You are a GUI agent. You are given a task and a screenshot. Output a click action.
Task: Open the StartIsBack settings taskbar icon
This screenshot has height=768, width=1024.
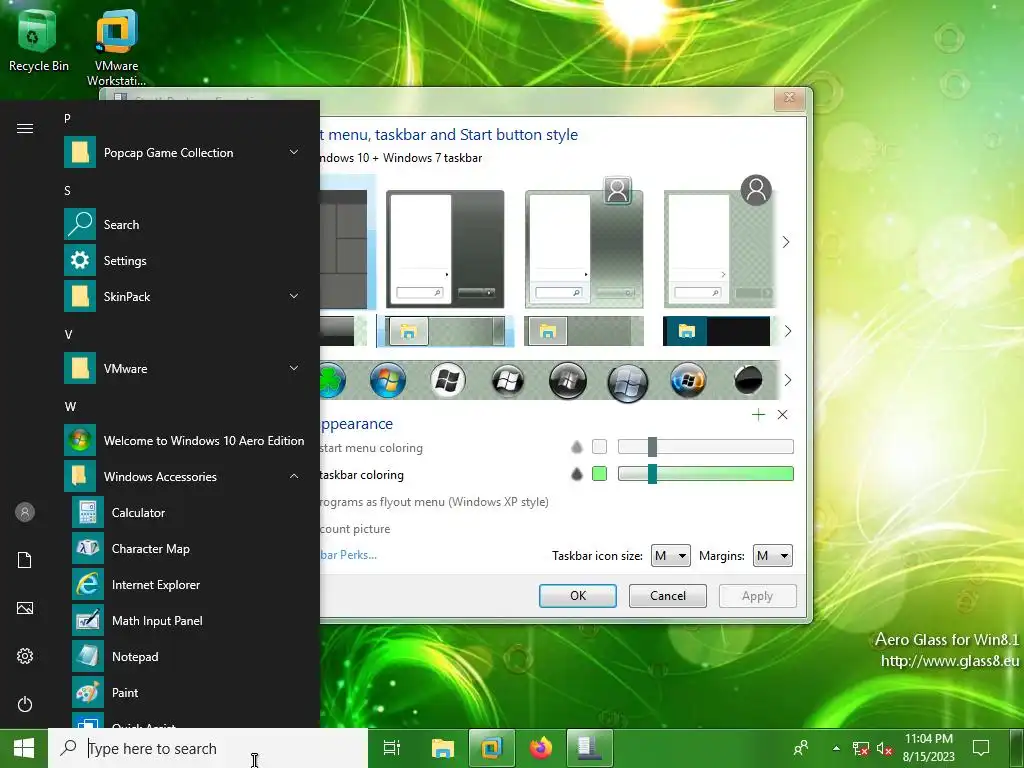pos(590,748)
